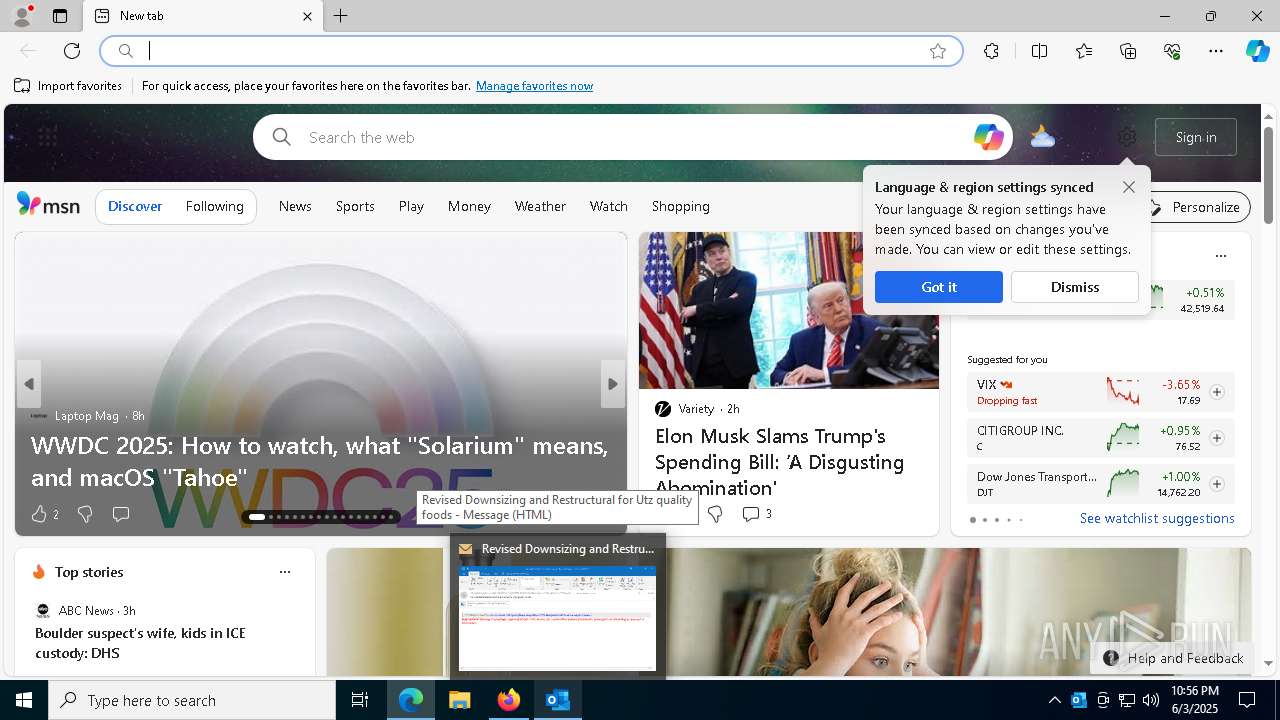Open Outlook from taskbar
This screenshot has height=720, width=1280.
(x=557, y=700)
